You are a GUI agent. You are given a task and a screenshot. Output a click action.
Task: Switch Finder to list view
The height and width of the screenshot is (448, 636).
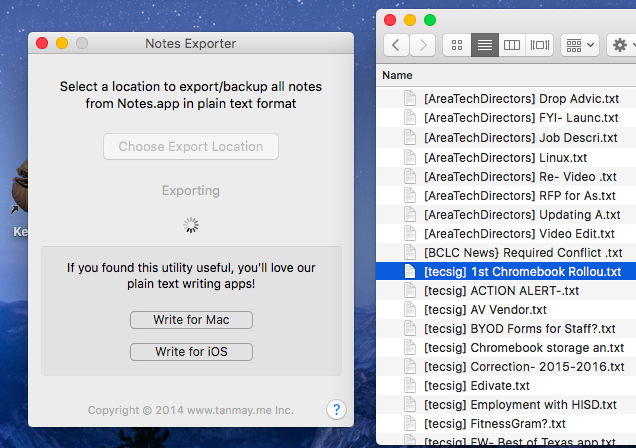click(x=485, y=45)
